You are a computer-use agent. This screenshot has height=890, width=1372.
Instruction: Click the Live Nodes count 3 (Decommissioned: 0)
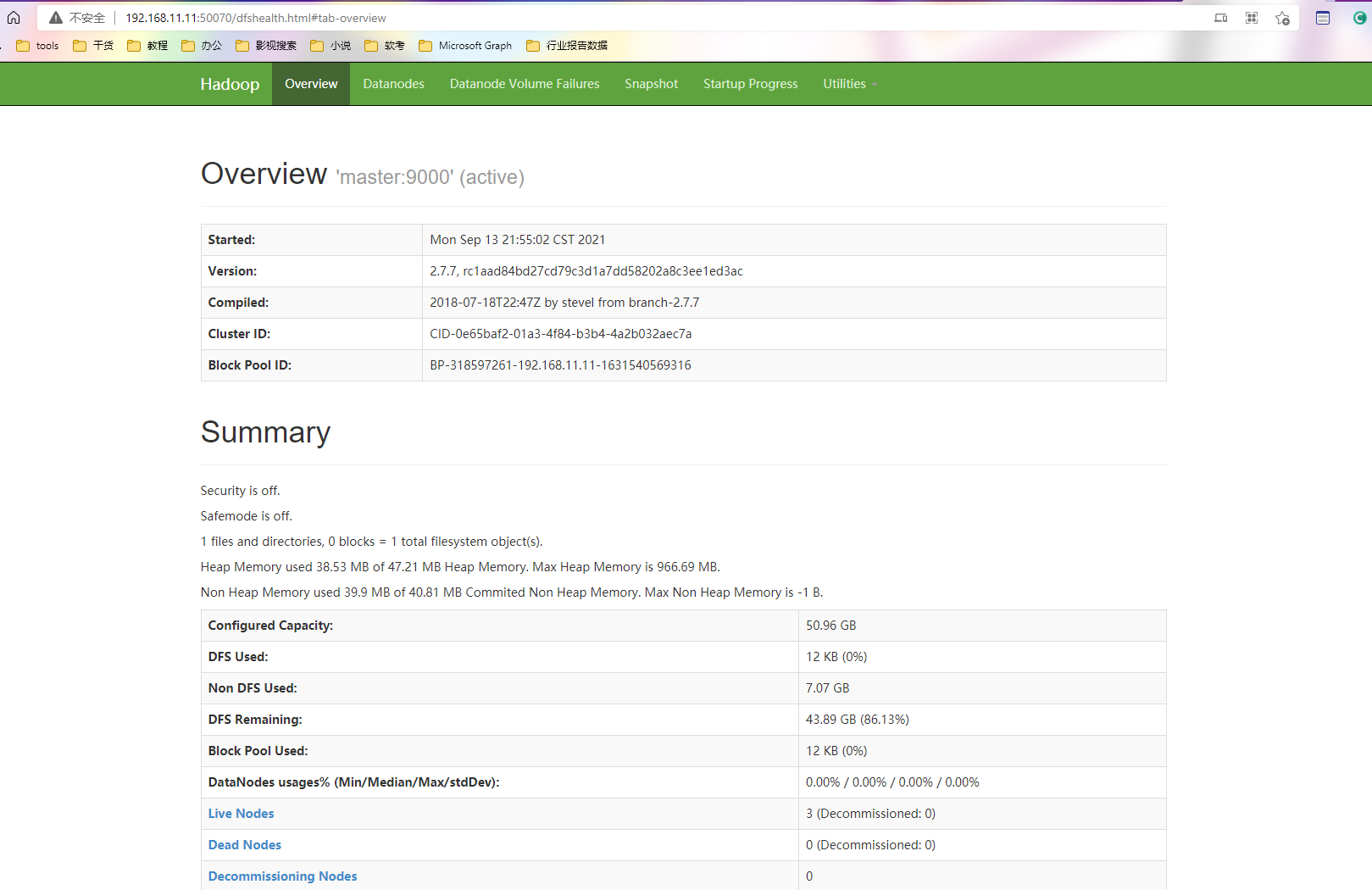point(870,814)
